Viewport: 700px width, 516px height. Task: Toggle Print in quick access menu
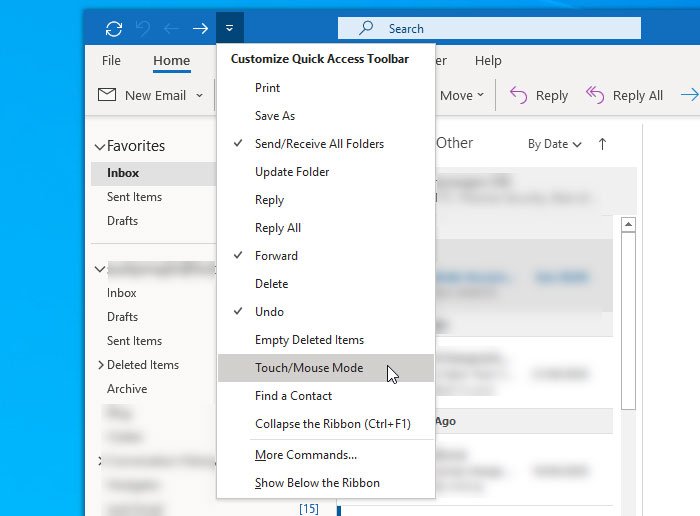point(325,88)
